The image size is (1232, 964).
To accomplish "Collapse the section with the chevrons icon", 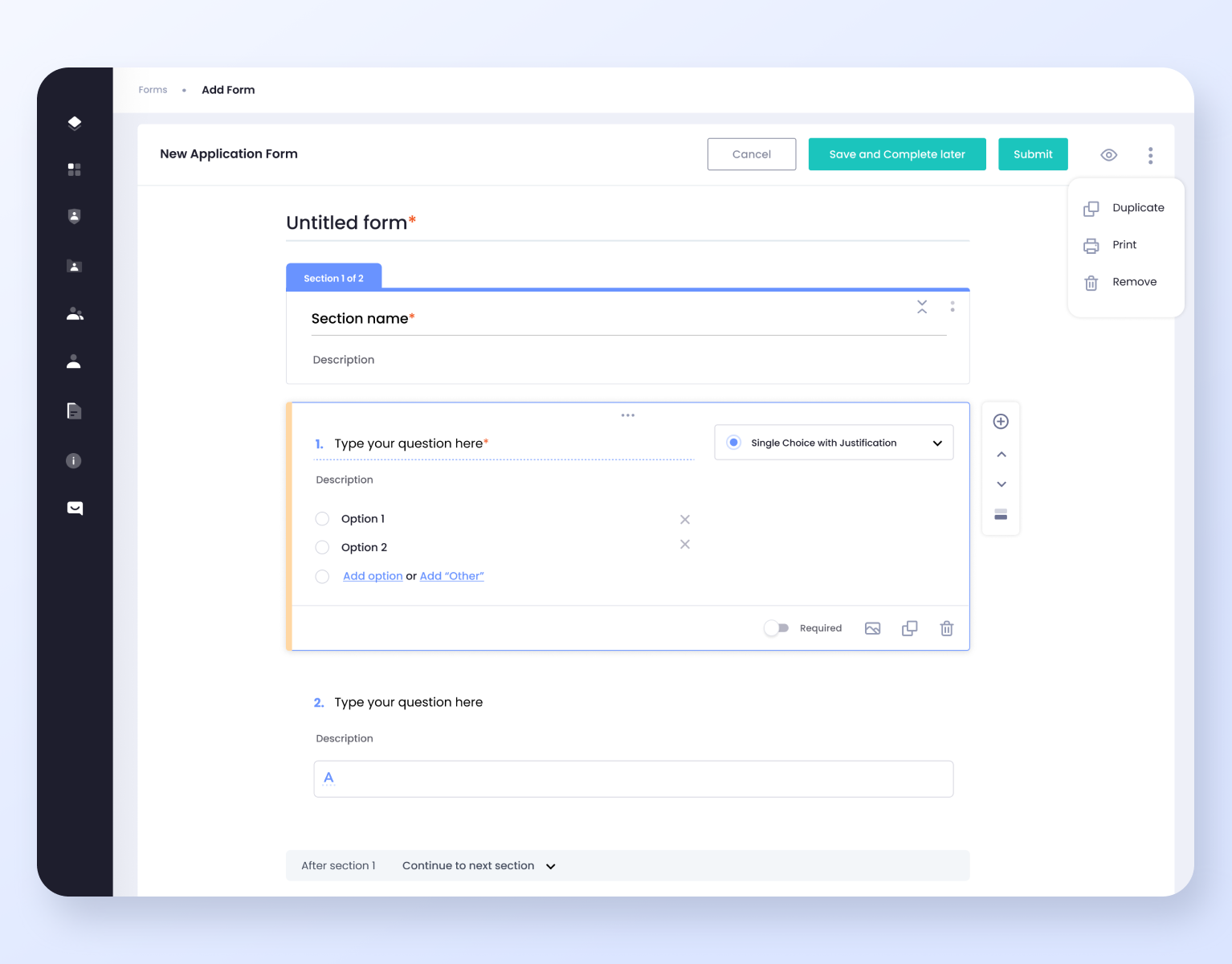I will [922, 307].
